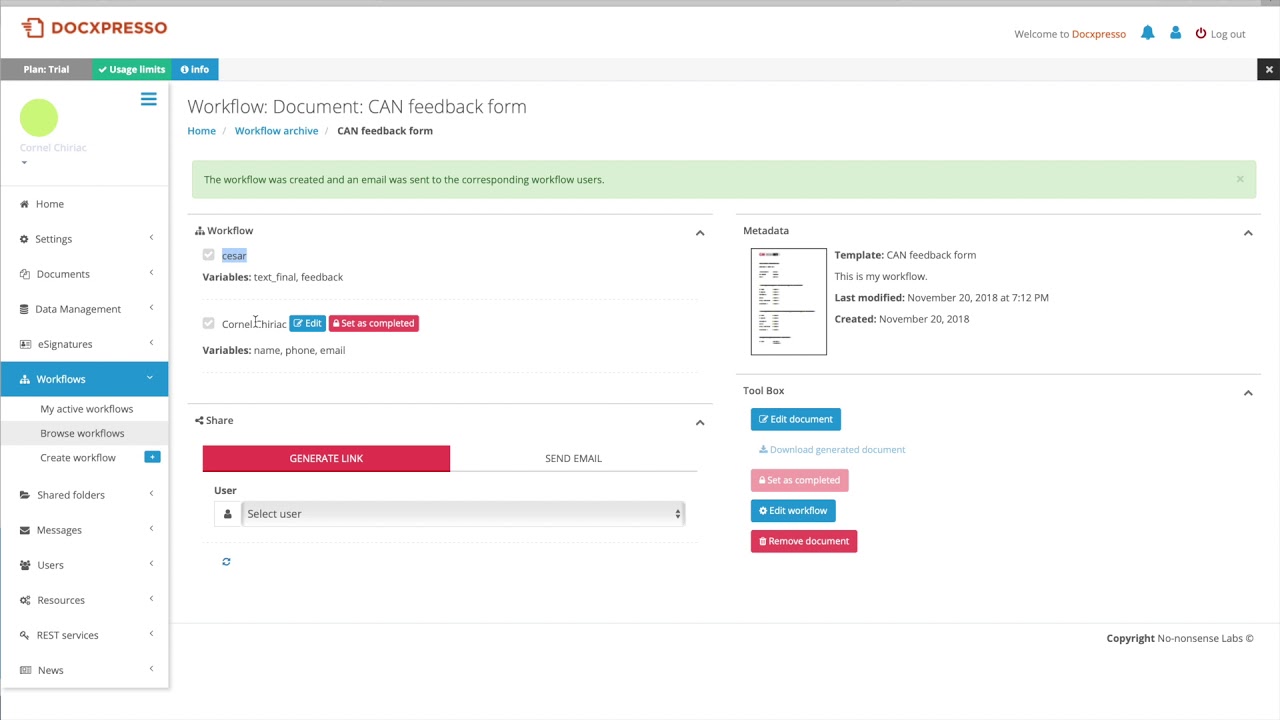The height and width of the screenshot is (720, 1280).
Task: Click the Workflows sitemap icon in sidebar
Action: 25,379
